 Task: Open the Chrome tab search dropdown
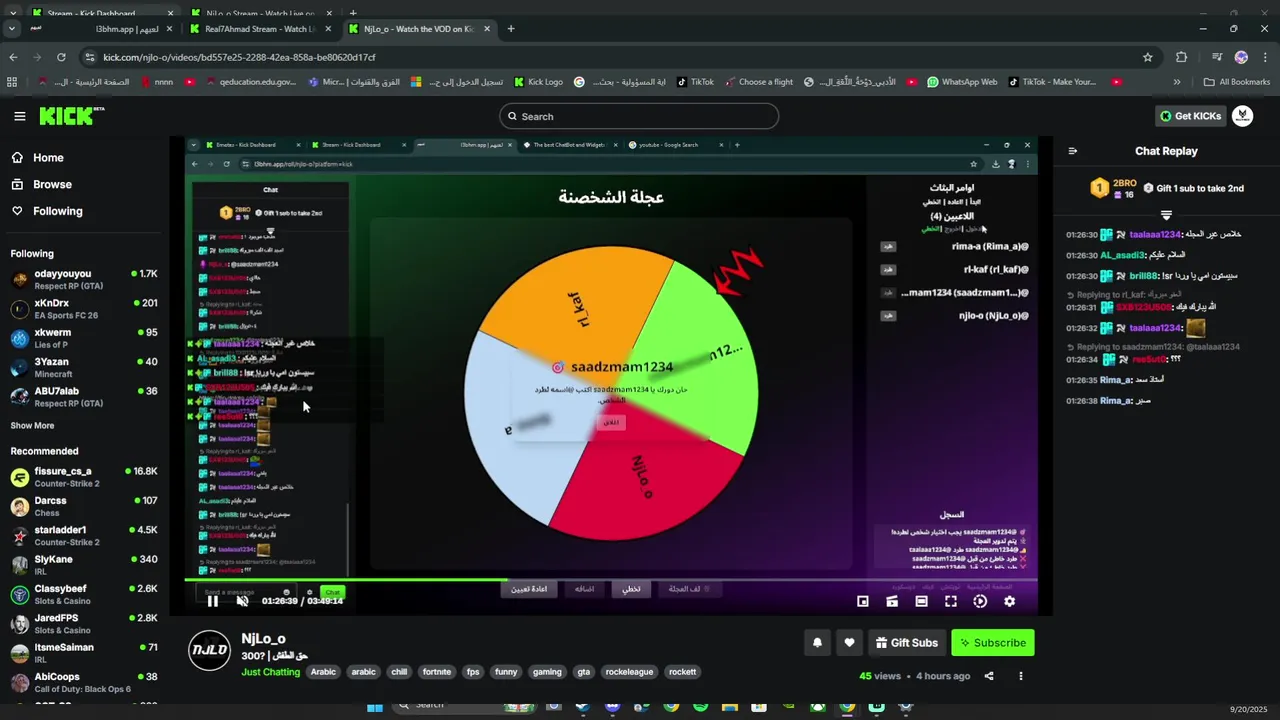click(11, 29)
